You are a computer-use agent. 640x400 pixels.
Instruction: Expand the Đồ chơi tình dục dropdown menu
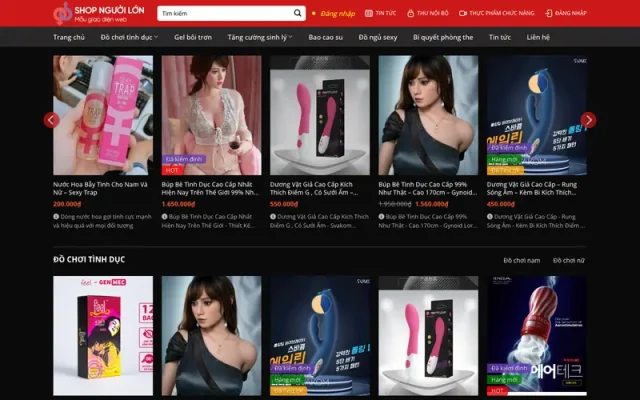[x=129, y=37]
